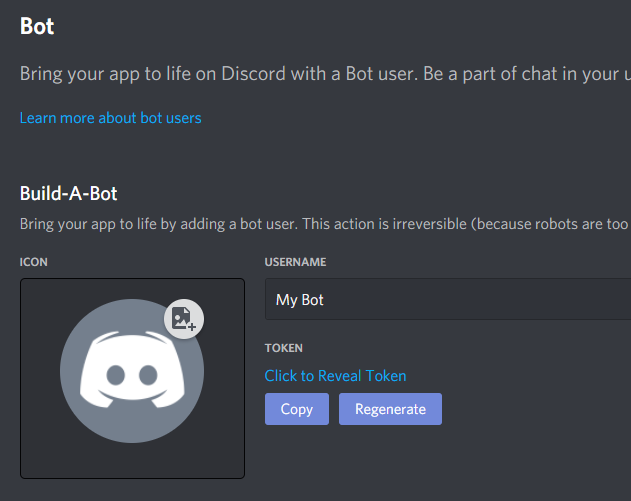Click the TOKEN field label
This screenshot has width=631, height=501.
tap(283, 348)
